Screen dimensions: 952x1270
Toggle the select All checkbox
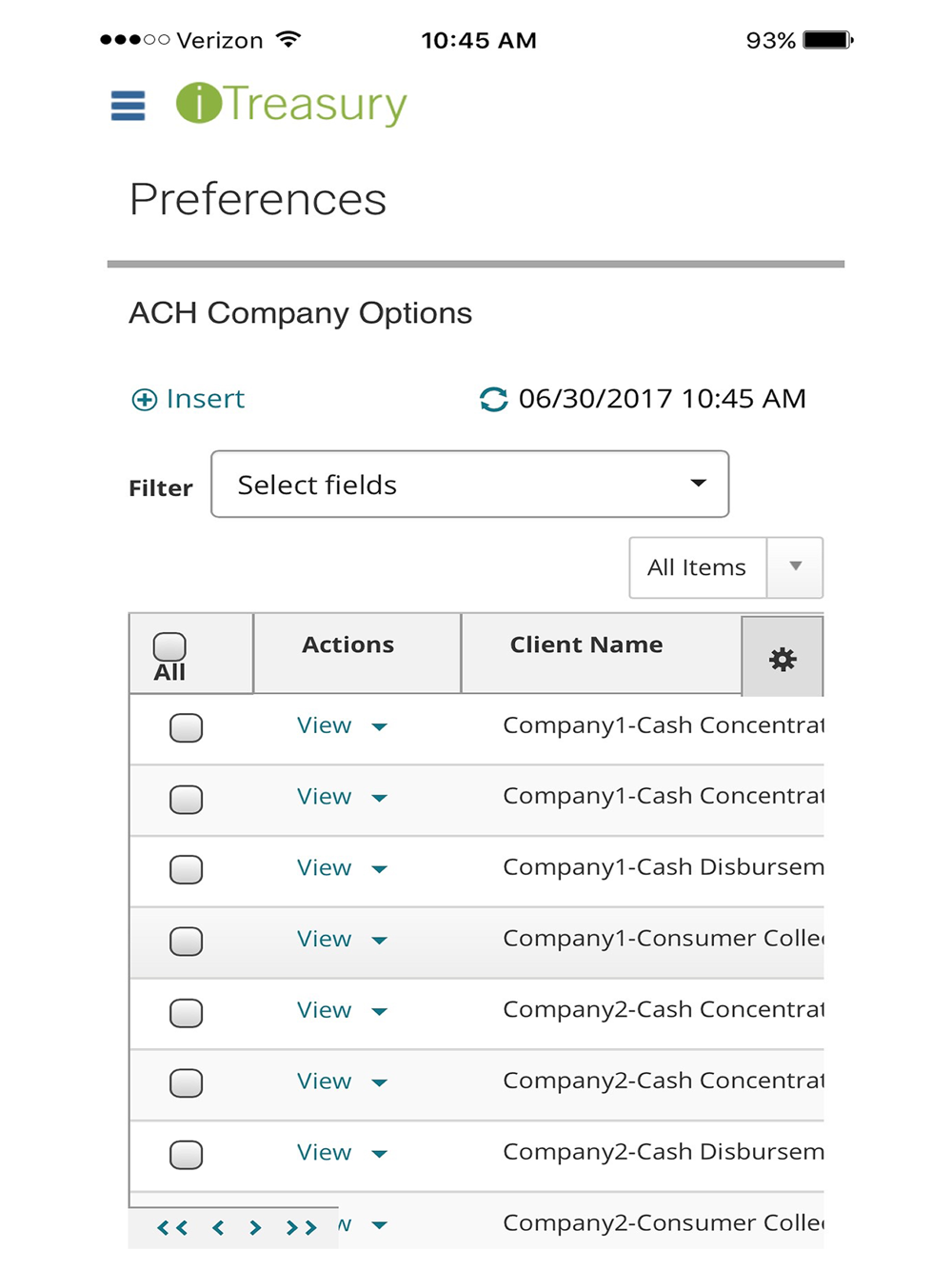pyautogui.click(x=169, y=647)
